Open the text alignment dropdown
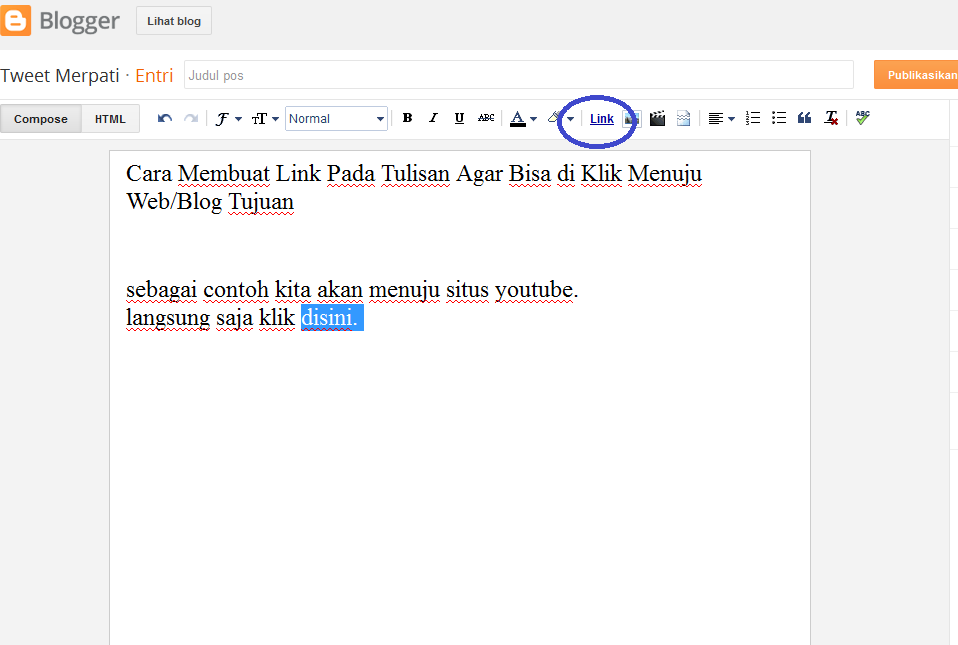 pos(719,118)
